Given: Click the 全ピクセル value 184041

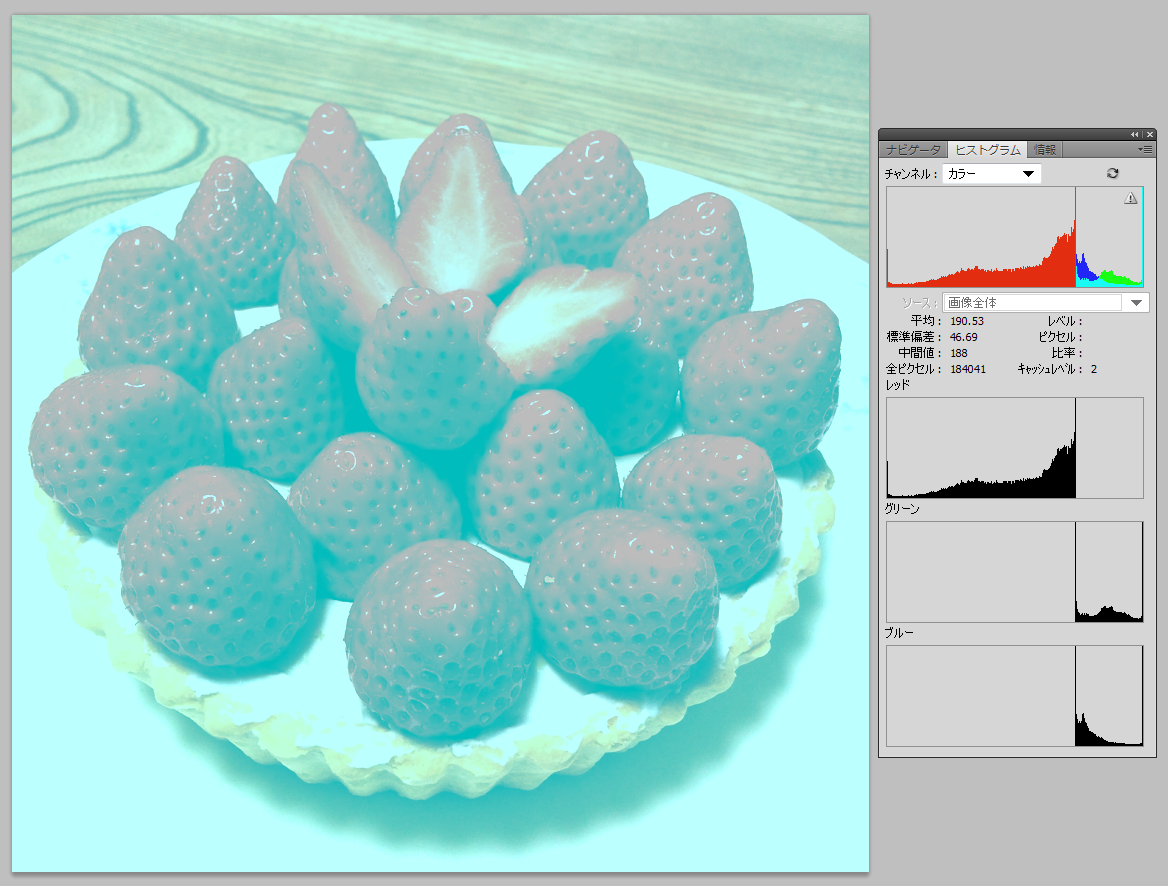Looking at the screenshot, I should (968, 369).
